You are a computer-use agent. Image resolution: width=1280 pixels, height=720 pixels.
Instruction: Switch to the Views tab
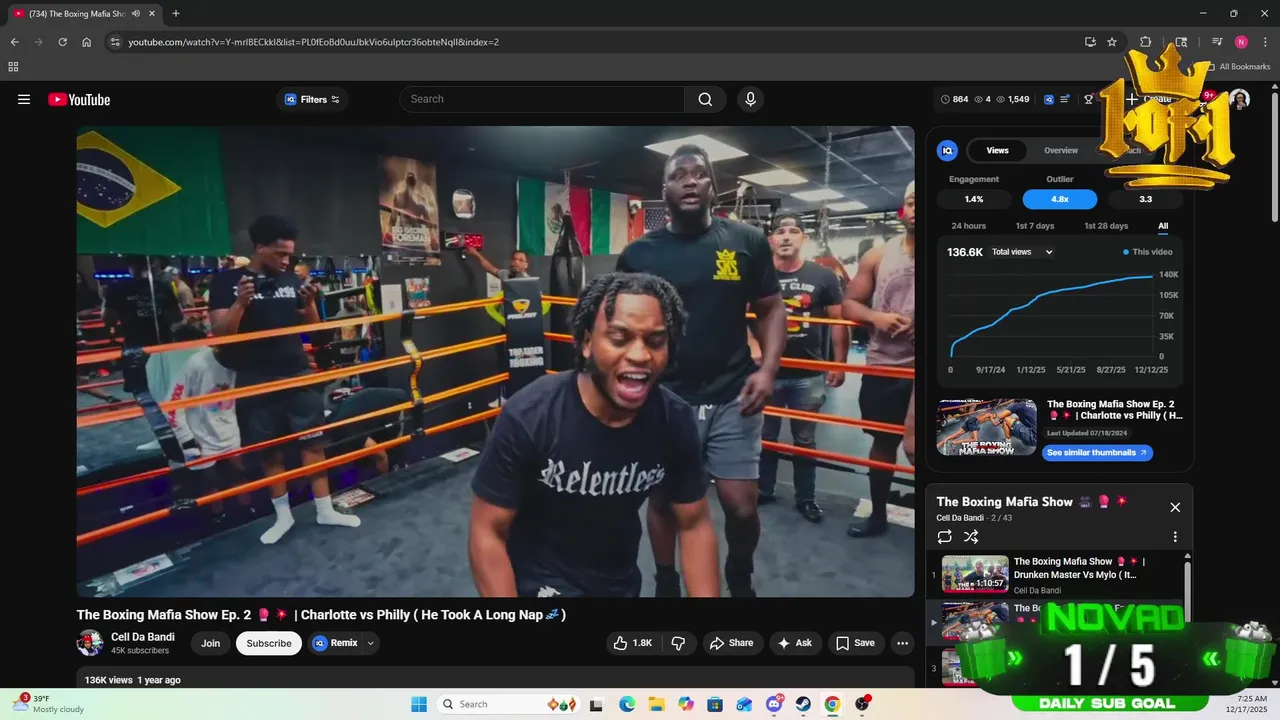click(998, 150)
